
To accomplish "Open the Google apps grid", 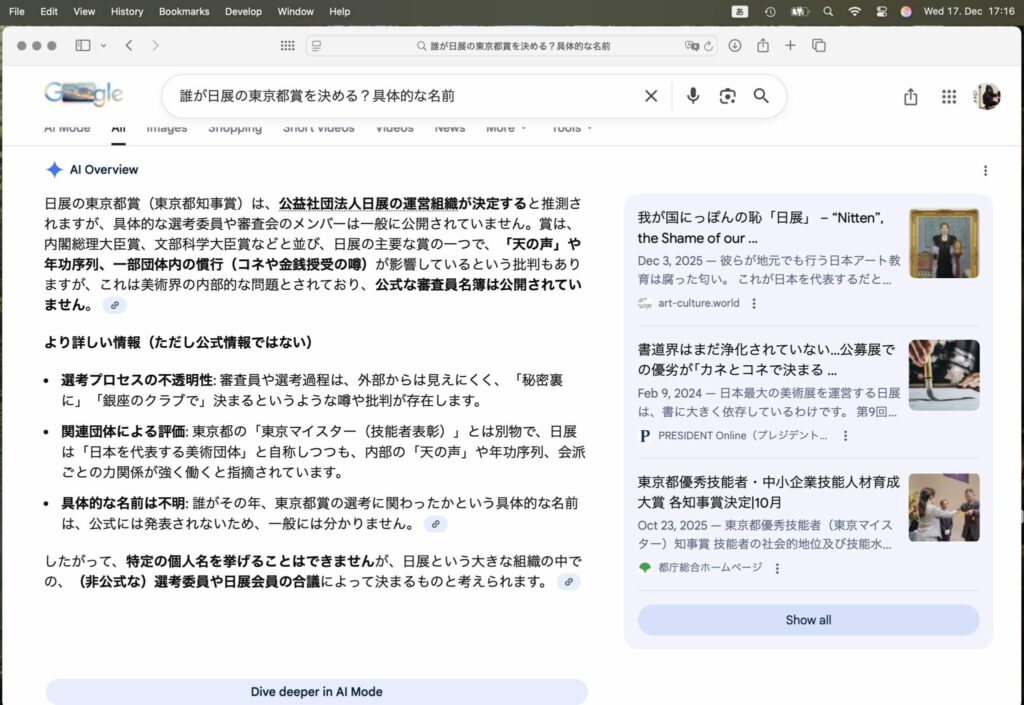I will point(949,97).
